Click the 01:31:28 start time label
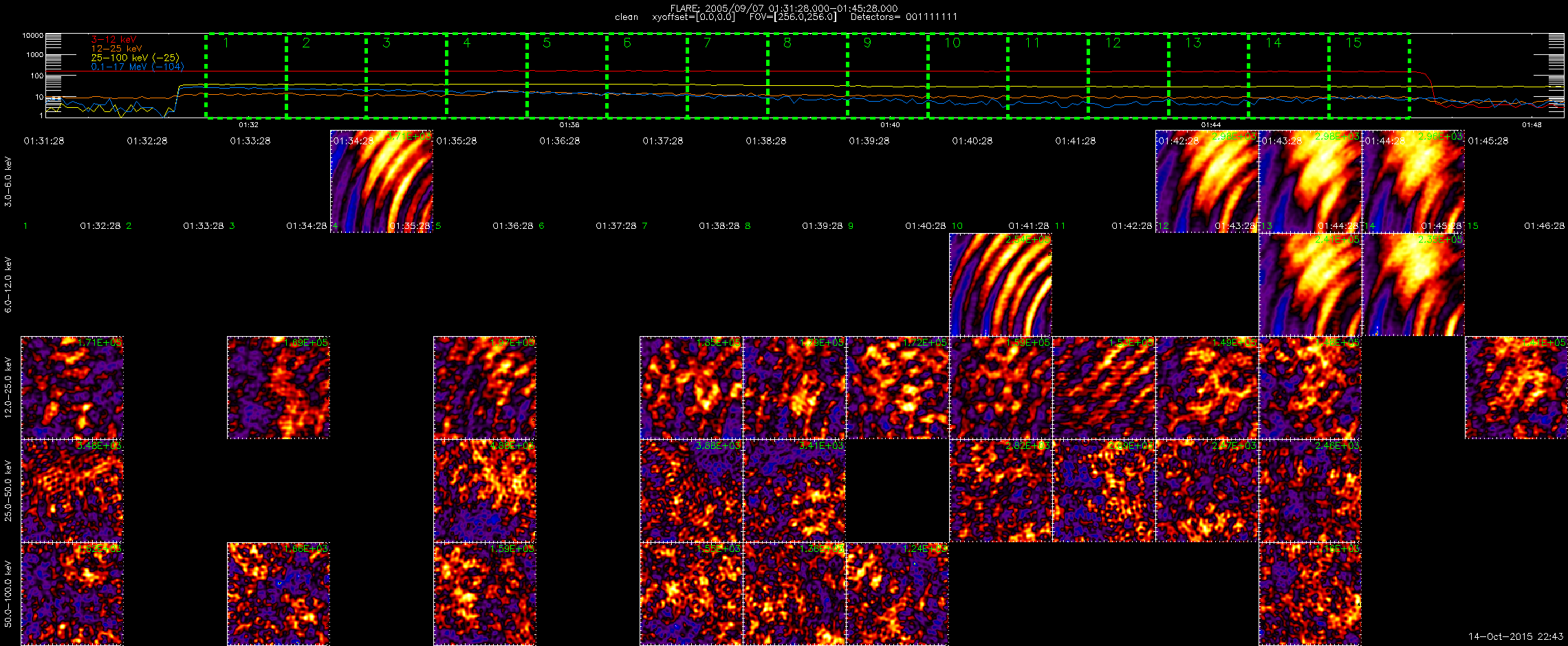 (44, 141)
